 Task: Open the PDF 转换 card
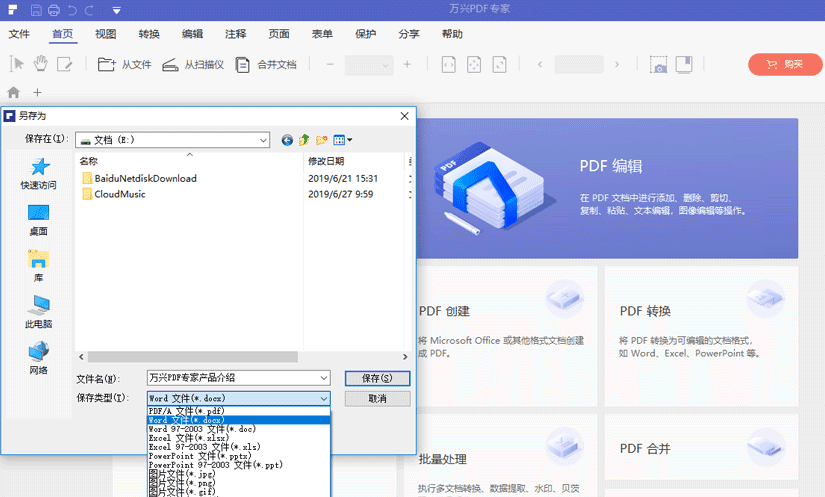[701, 336]
